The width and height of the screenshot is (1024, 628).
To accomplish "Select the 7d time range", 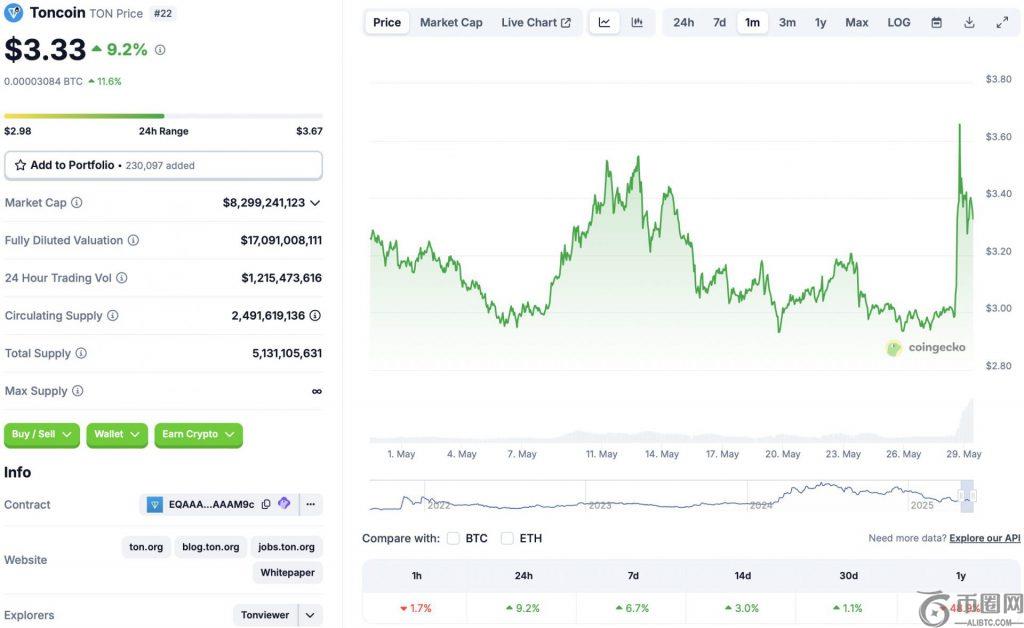I will click(719, 22).
